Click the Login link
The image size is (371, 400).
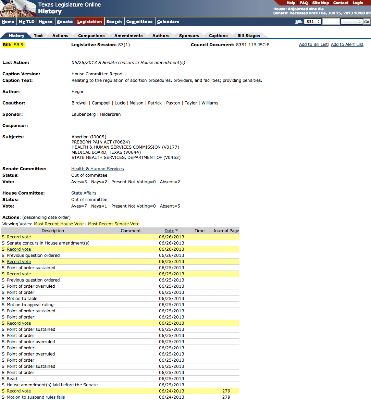[x=358, y=3]
